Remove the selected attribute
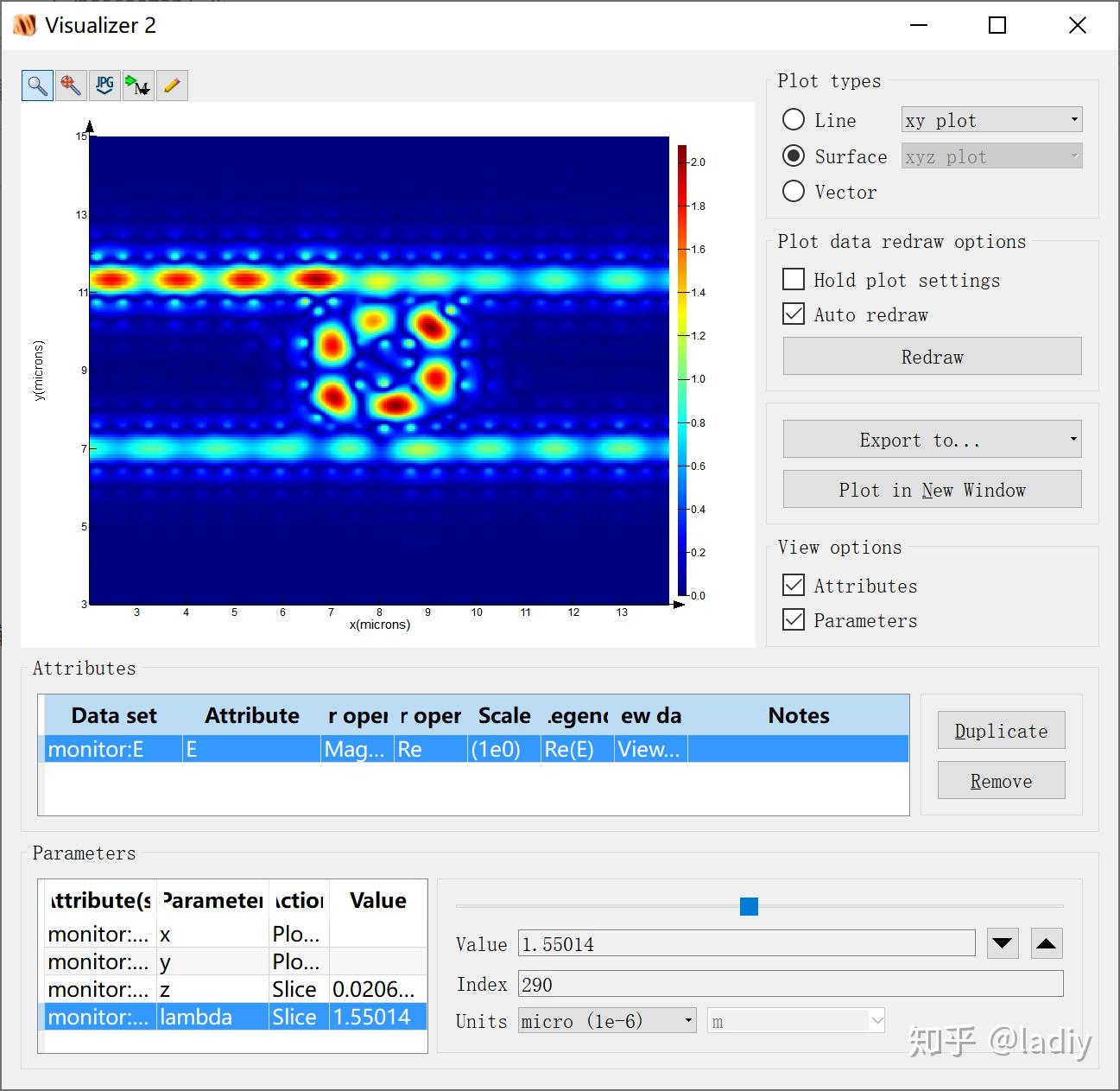Viewport: 1120px width, 1091px height. pyautogui.click(x=1001, y=781)
